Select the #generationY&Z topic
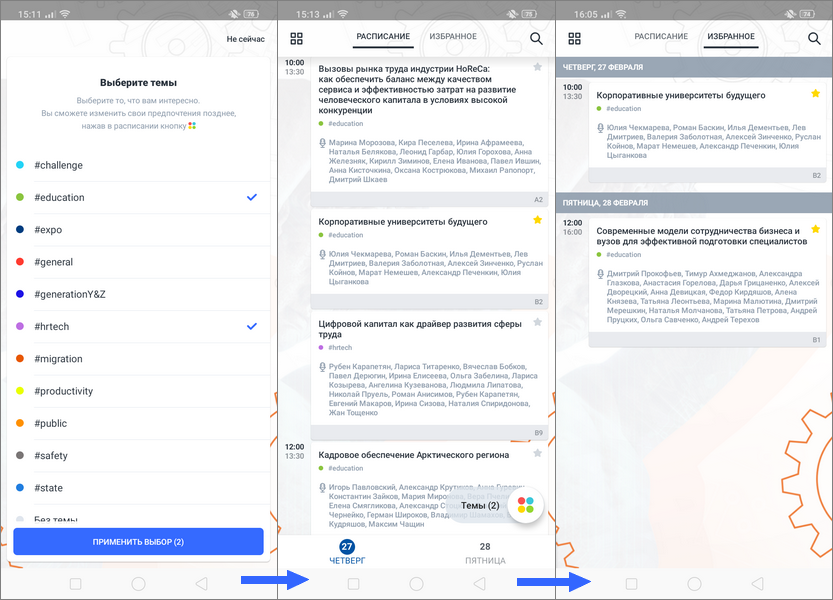The image size is (833, 600). (138, 294)
